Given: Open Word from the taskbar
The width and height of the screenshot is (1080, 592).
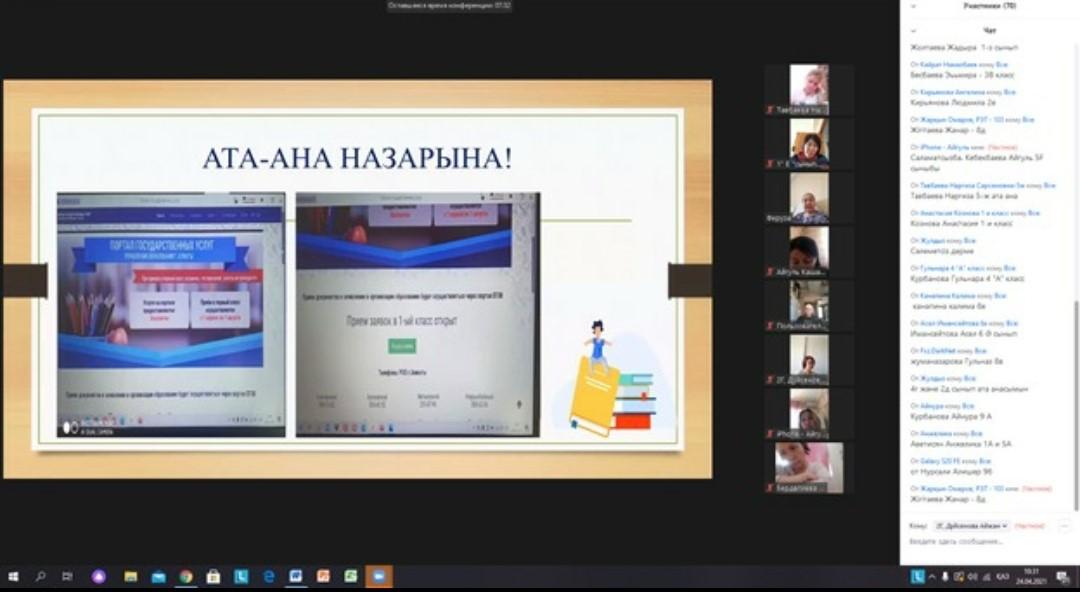Looking at the screenshot, I should (296, 577).
